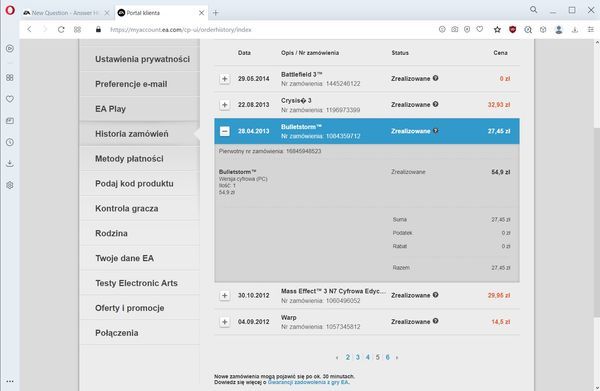Show status help for Crysis 3 order
Screen dimensions: 600x391
click(435, 104)
